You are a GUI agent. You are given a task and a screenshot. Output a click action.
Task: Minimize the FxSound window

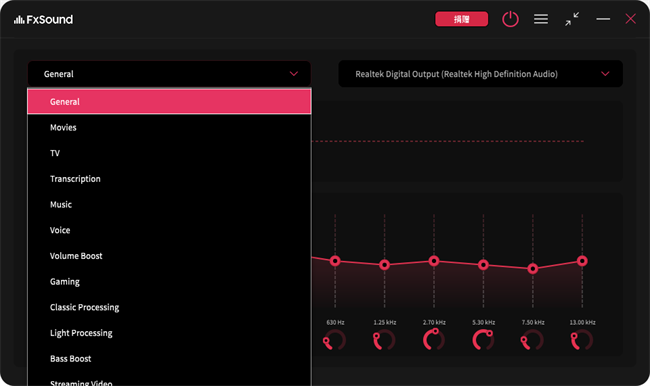click(x=603, y=19)
